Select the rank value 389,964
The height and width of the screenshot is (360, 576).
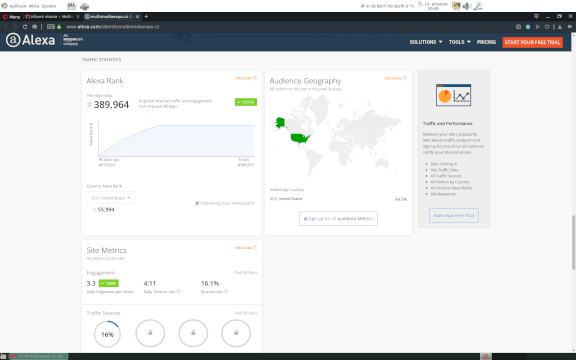[x=111, y=105]
